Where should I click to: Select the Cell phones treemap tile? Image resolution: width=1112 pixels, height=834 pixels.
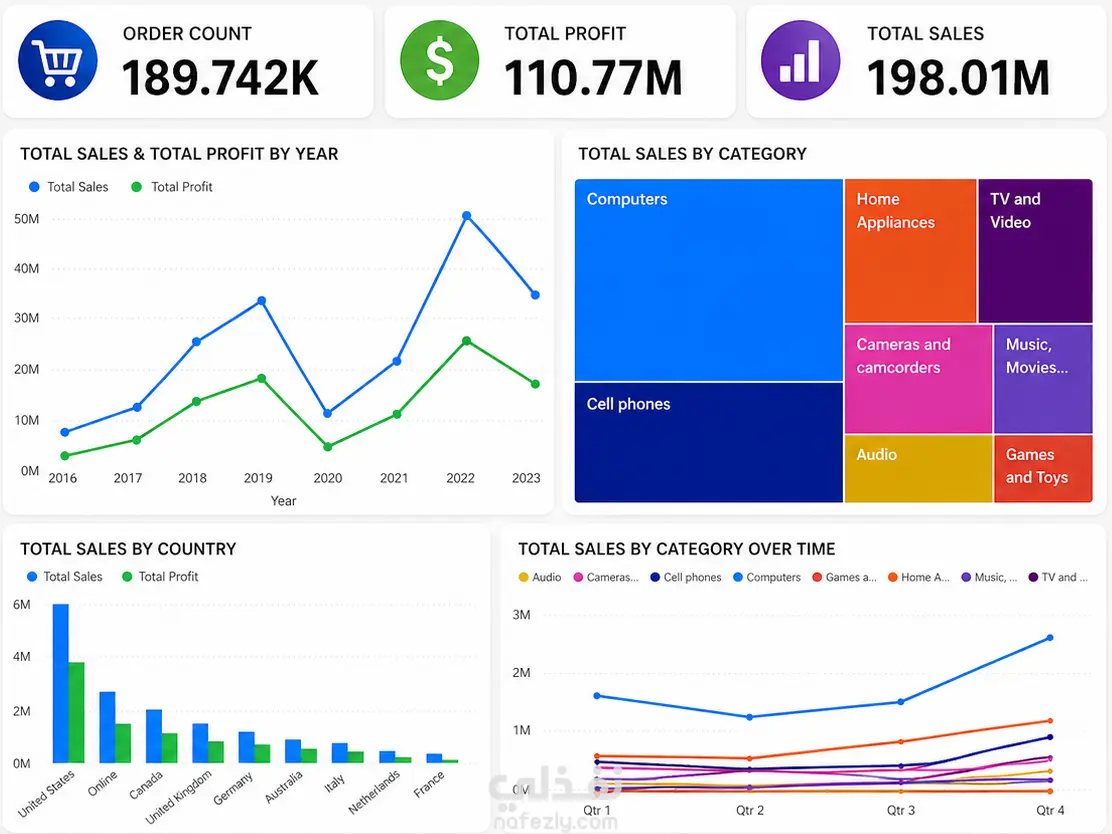tap(708, 443)
